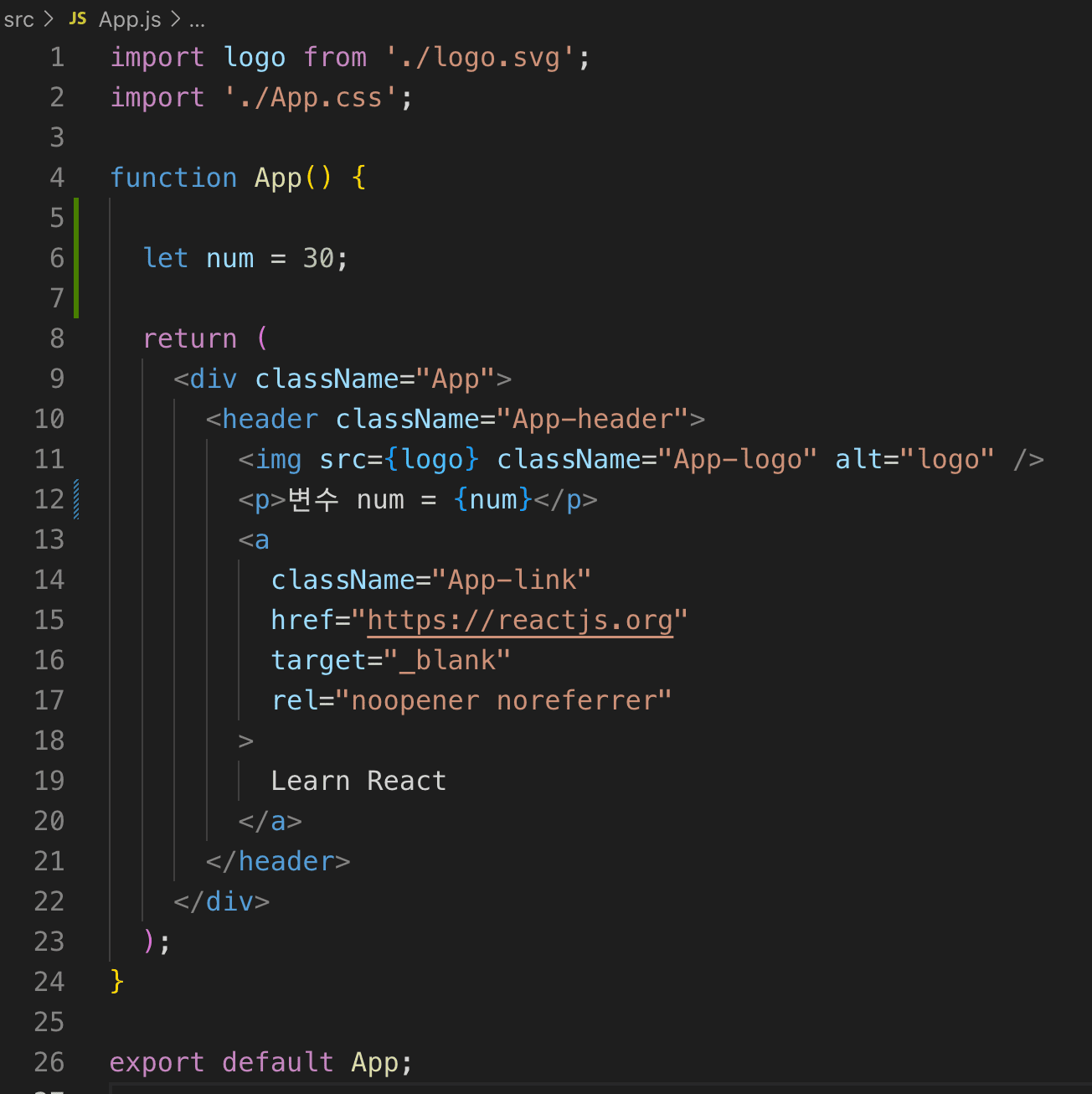This screenshot has width=1092, height=1094.
Task: Click the blue modified marker on line 12
Action: point(76,499)
